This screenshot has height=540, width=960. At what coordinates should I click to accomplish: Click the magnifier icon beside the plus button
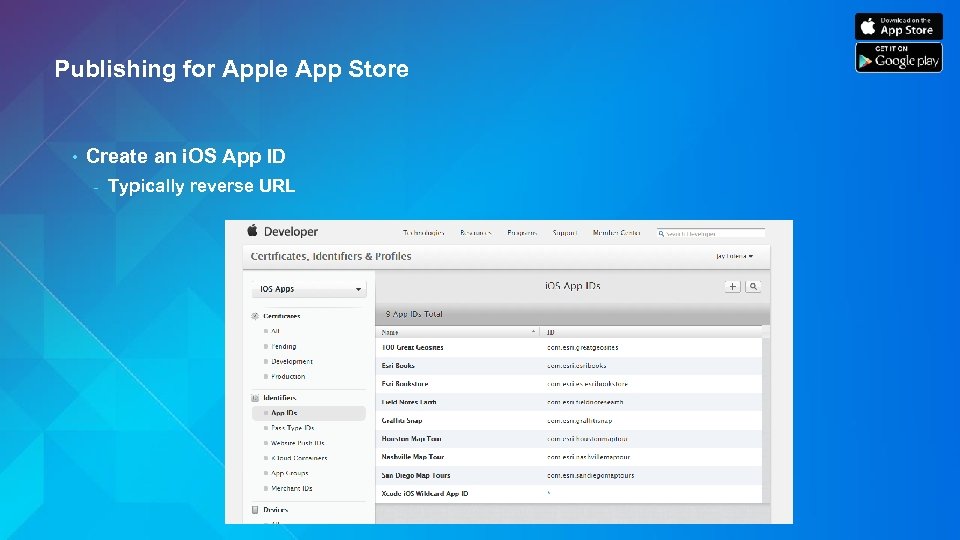click(753, 287)
